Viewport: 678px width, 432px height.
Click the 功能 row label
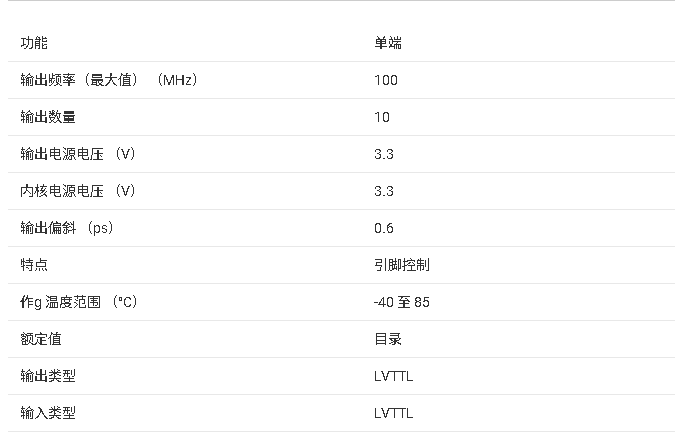click(34, 43)
